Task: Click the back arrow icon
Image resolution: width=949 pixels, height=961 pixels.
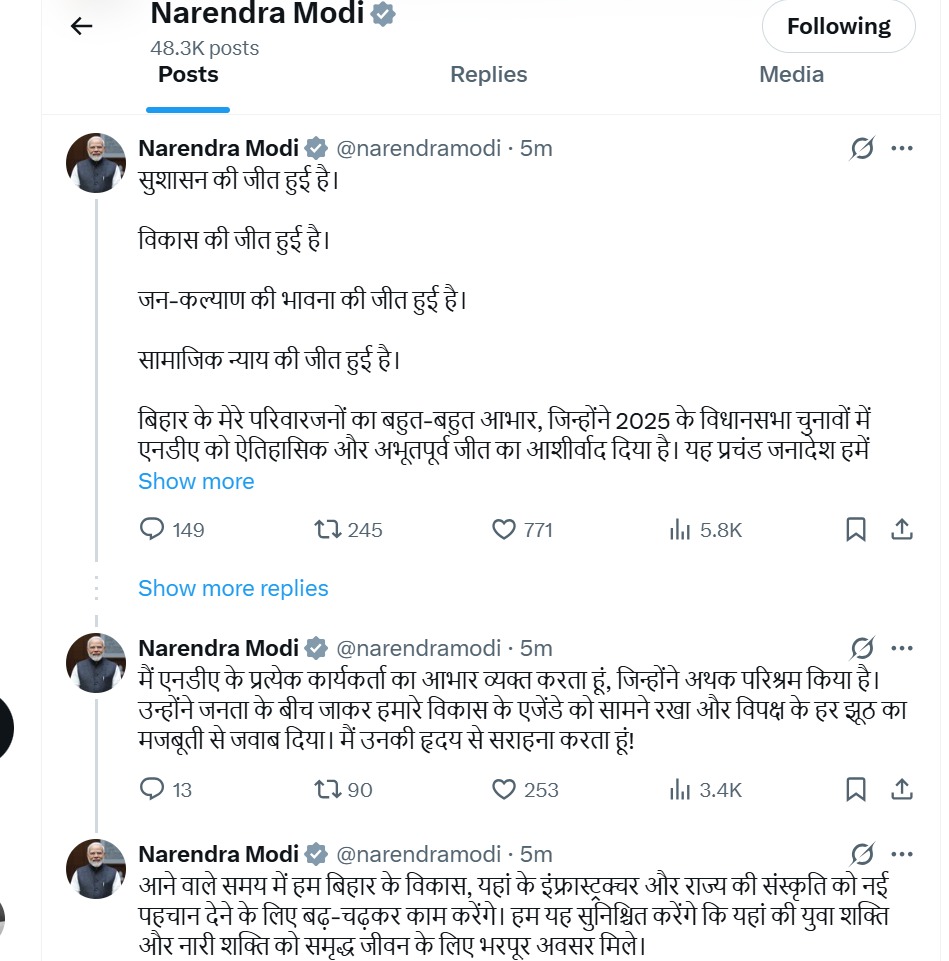Action: point(81,27)
